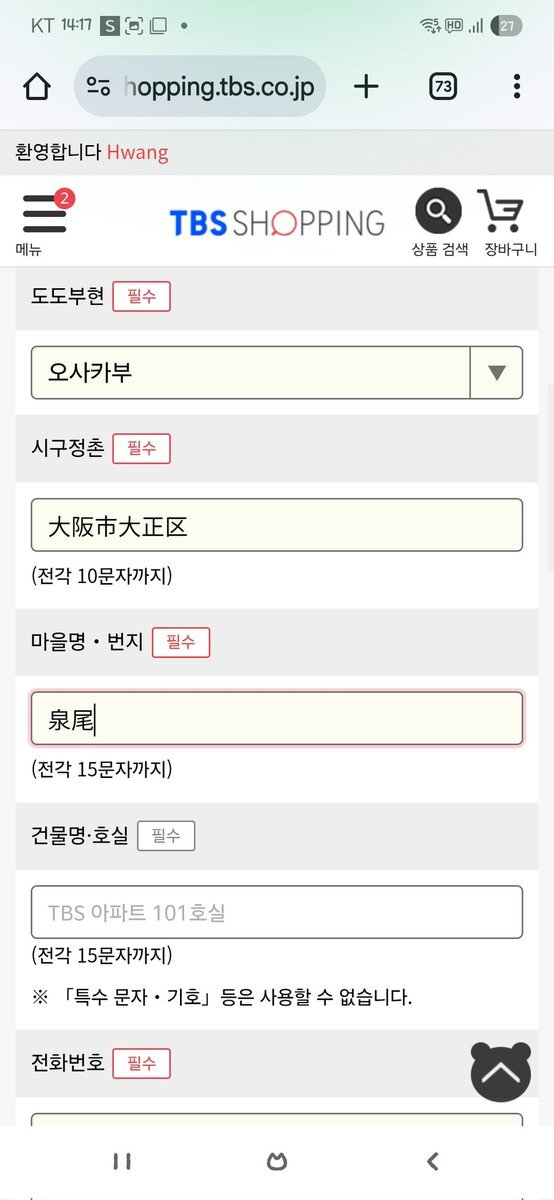Tap the browser home icon
Screen dimensions: 554x1200
[37, 87]
